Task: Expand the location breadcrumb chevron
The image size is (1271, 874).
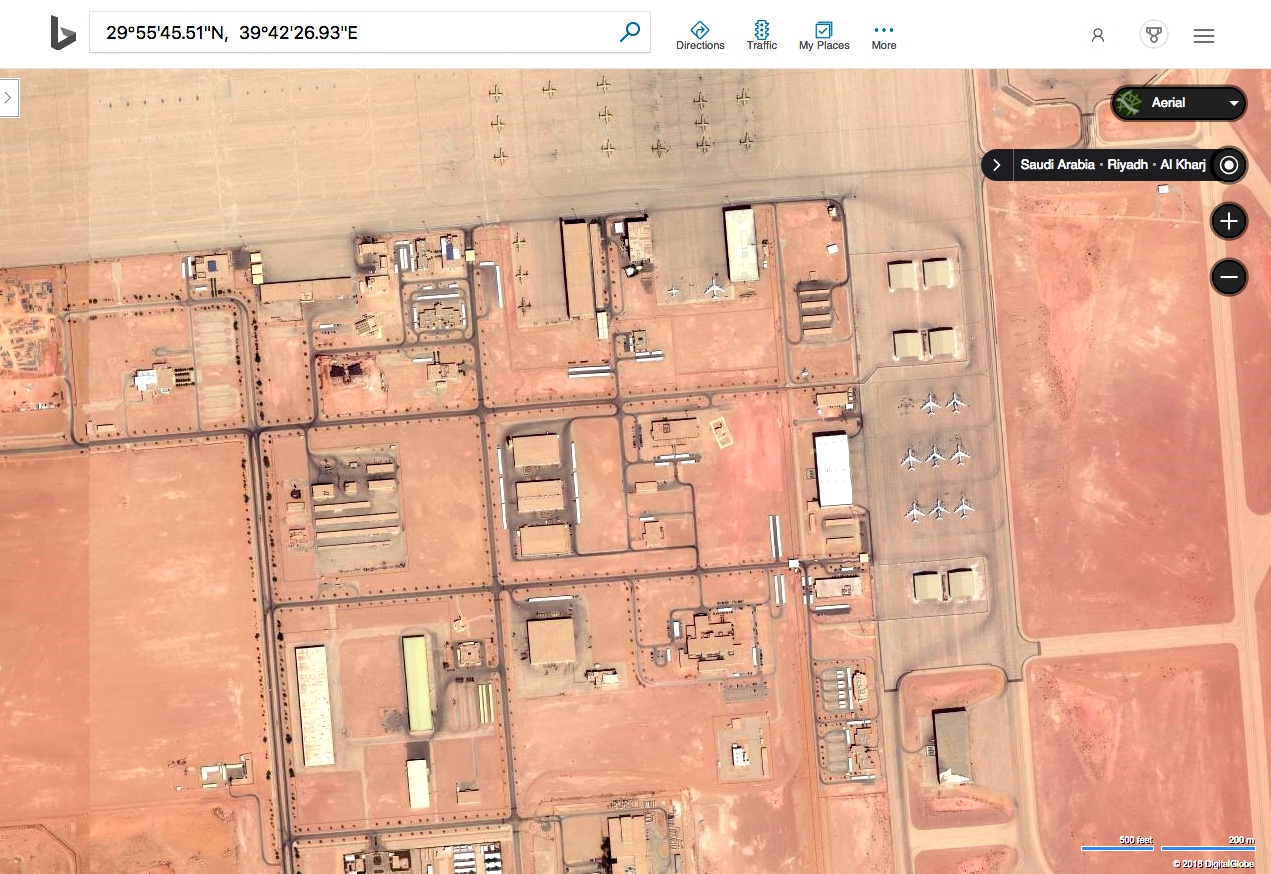Action: coord(997,165)
